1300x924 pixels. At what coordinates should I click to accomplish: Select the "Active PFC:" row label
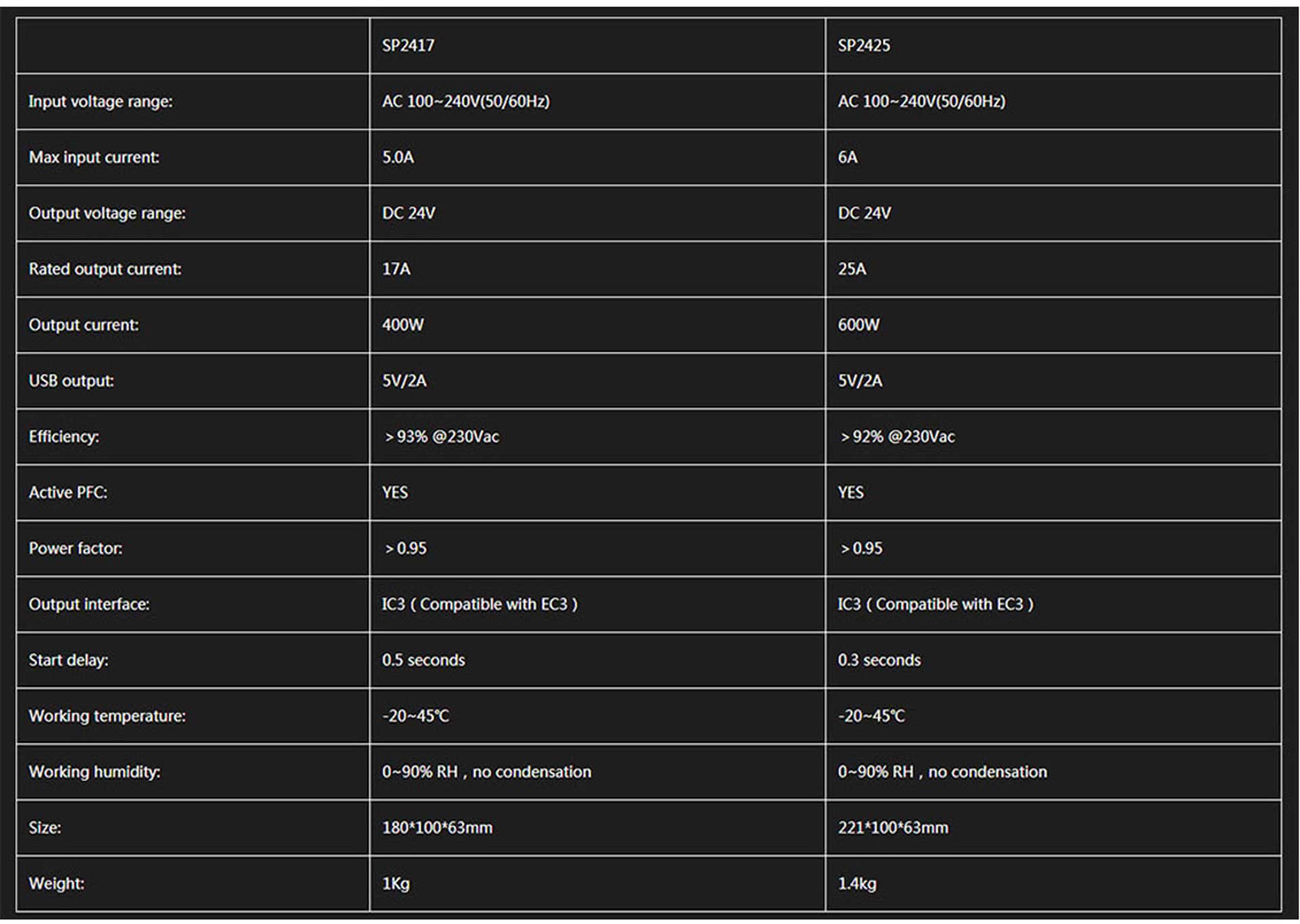pyautogui.click(x=68, y=492)
